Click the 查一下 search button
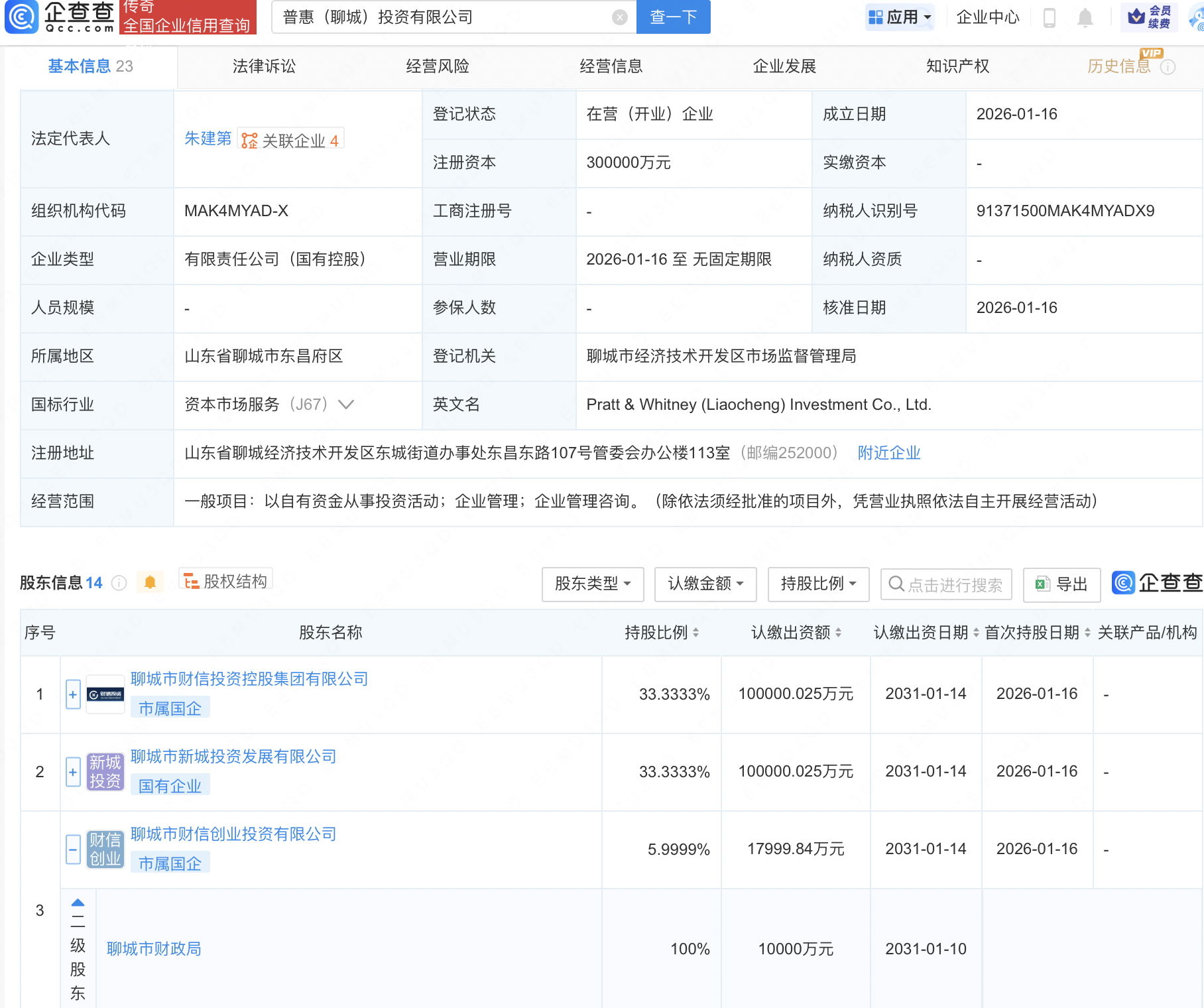1204x1008 pixels. (673, 17)
